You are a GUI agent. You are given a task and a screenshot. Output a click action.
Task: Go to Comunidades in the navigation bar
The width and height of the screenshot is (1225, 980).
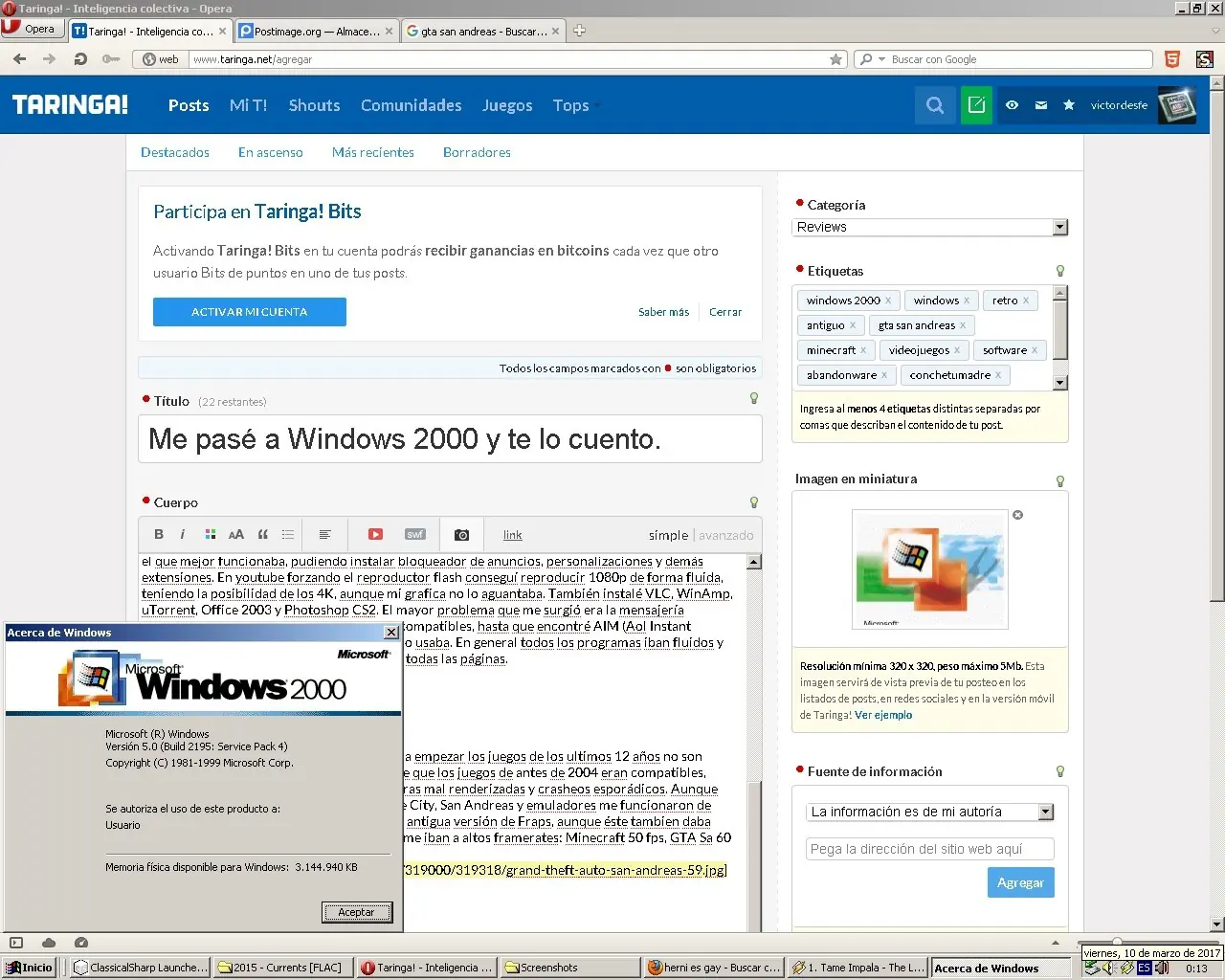pos(412,105)
